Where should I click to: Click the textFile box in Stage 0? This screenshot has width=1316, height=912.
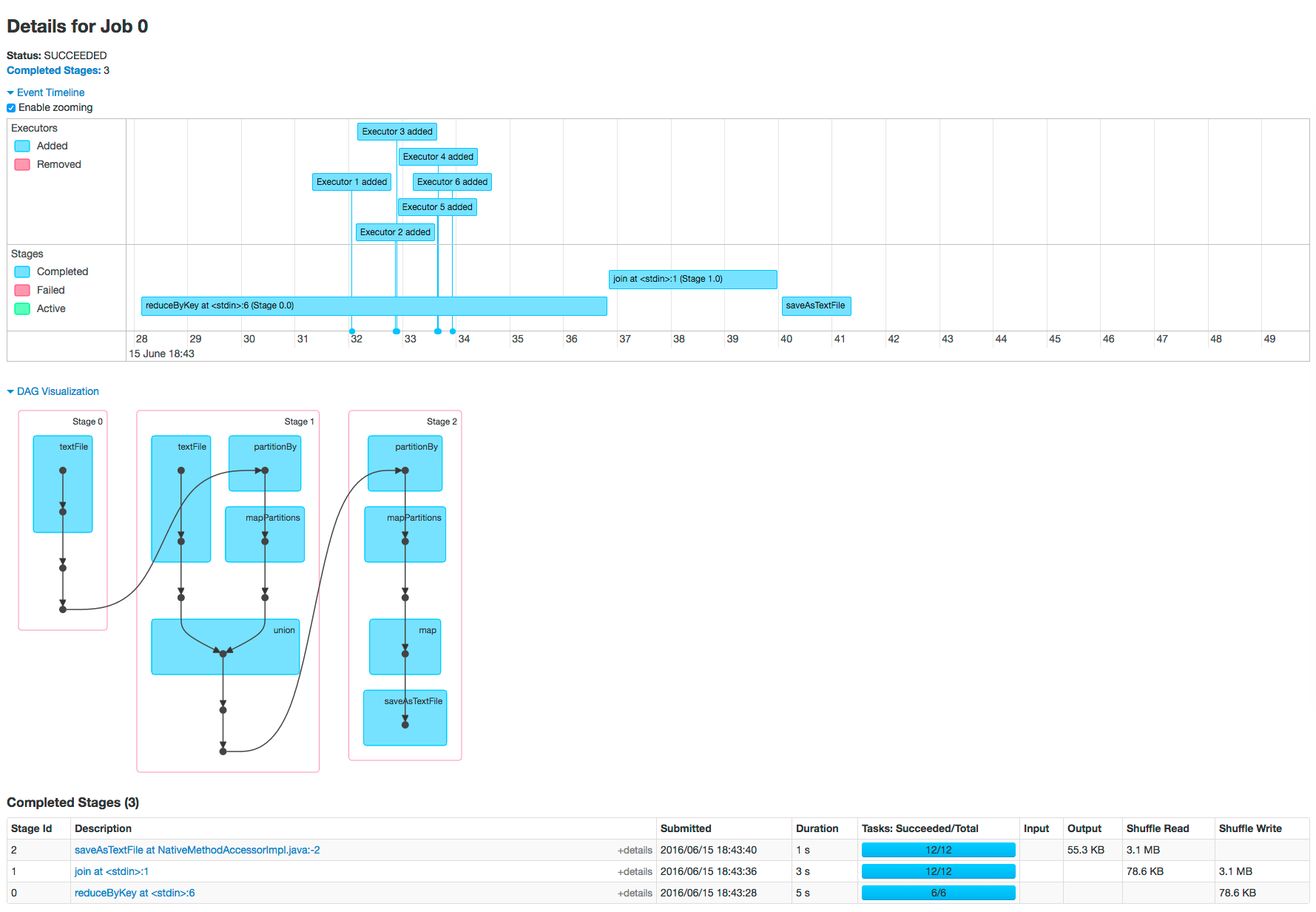pos(63,484)
